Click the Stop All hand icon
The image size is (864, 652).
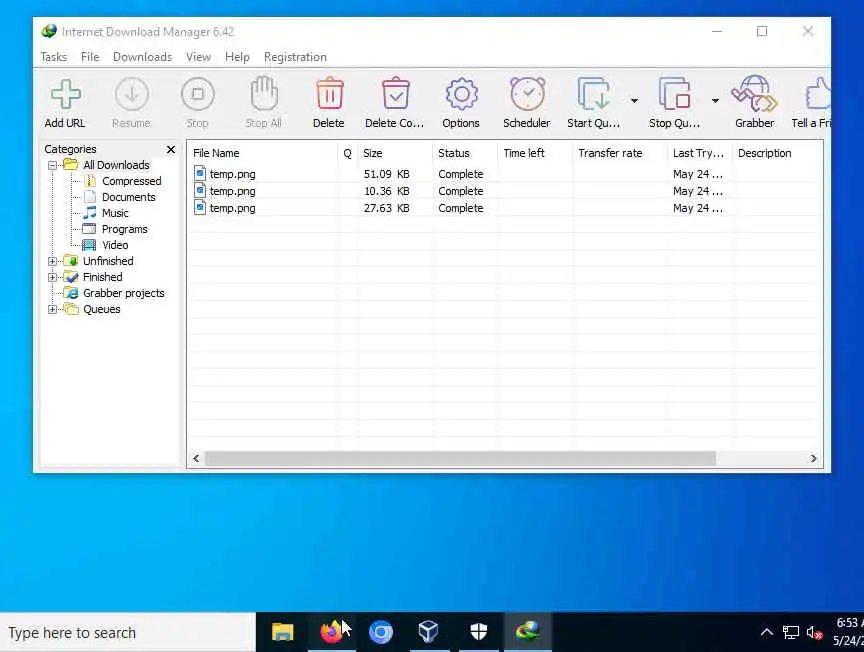tap(263, 94)
